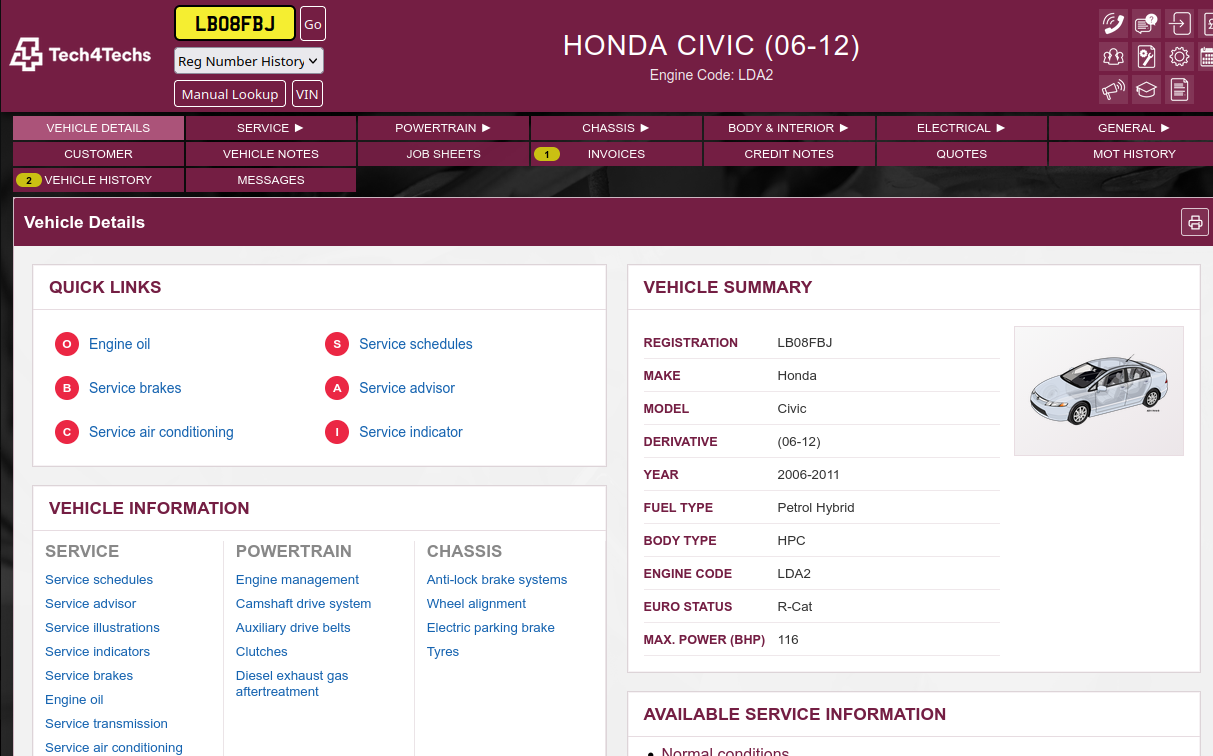
Task: Click the LB08FBJ registration plate field
Action: [x=235, y=24]
